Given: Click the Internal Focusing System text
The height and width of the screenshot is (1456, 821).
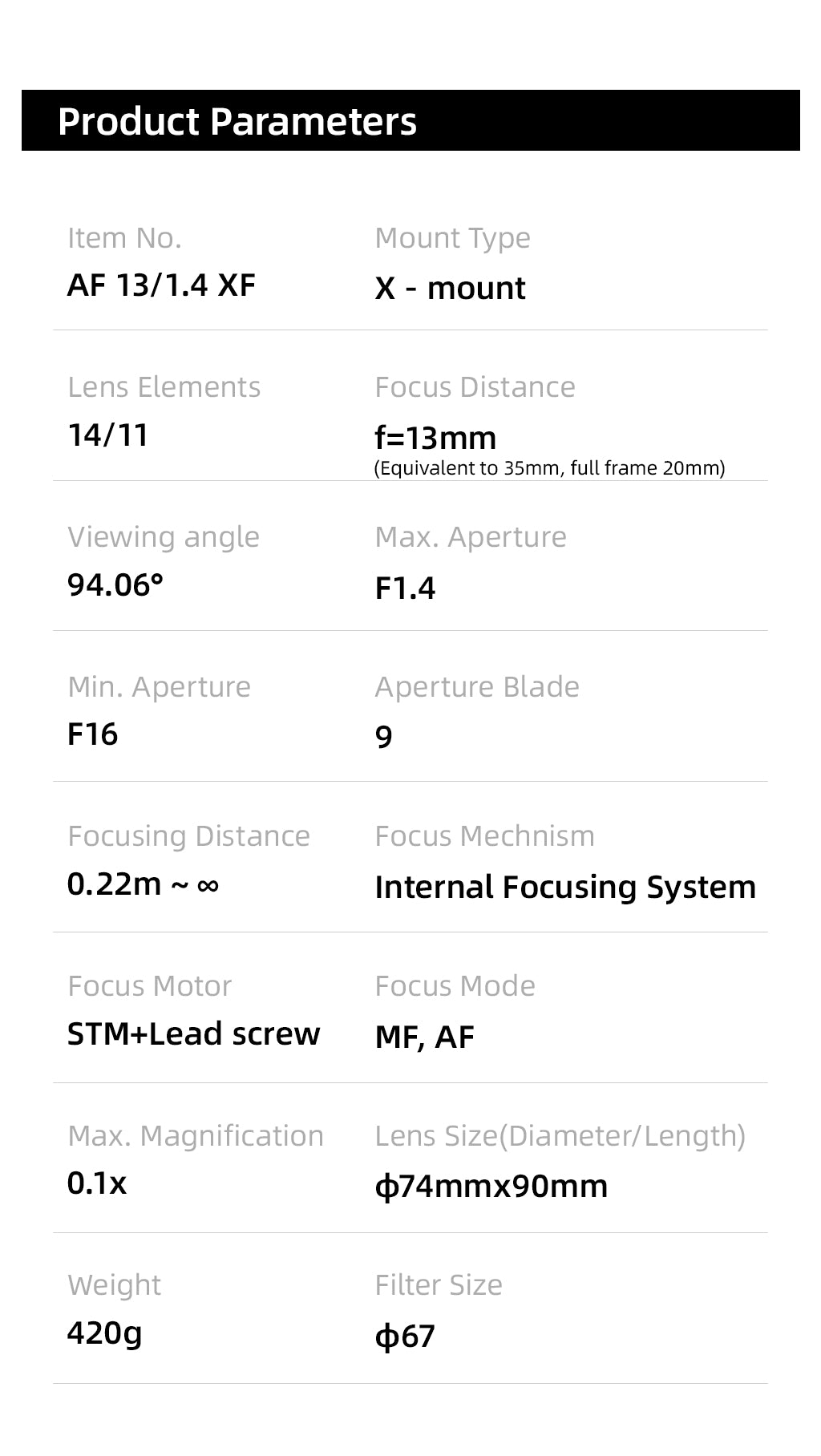Looking at the screenshot, I should (x=565, y=888).
